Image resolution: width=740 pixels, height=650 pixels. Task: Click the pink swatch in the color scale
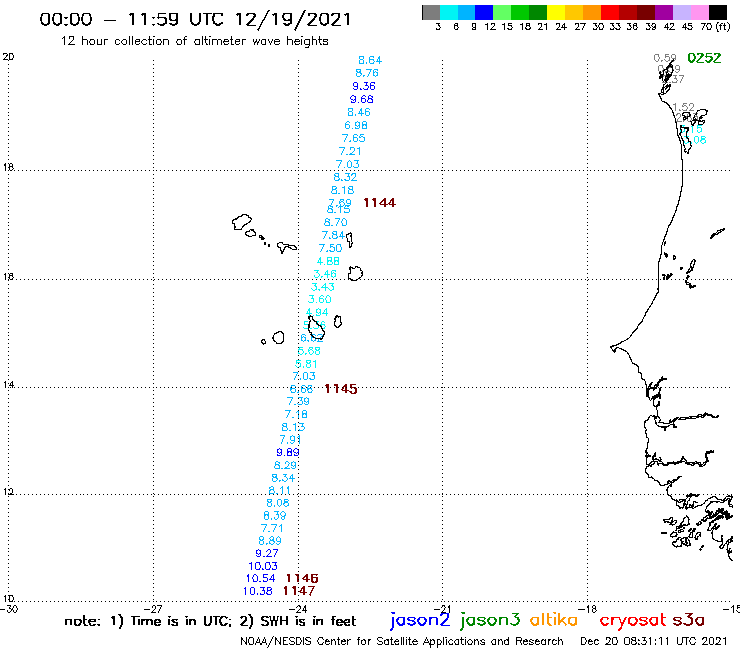(x=700, y=12)
